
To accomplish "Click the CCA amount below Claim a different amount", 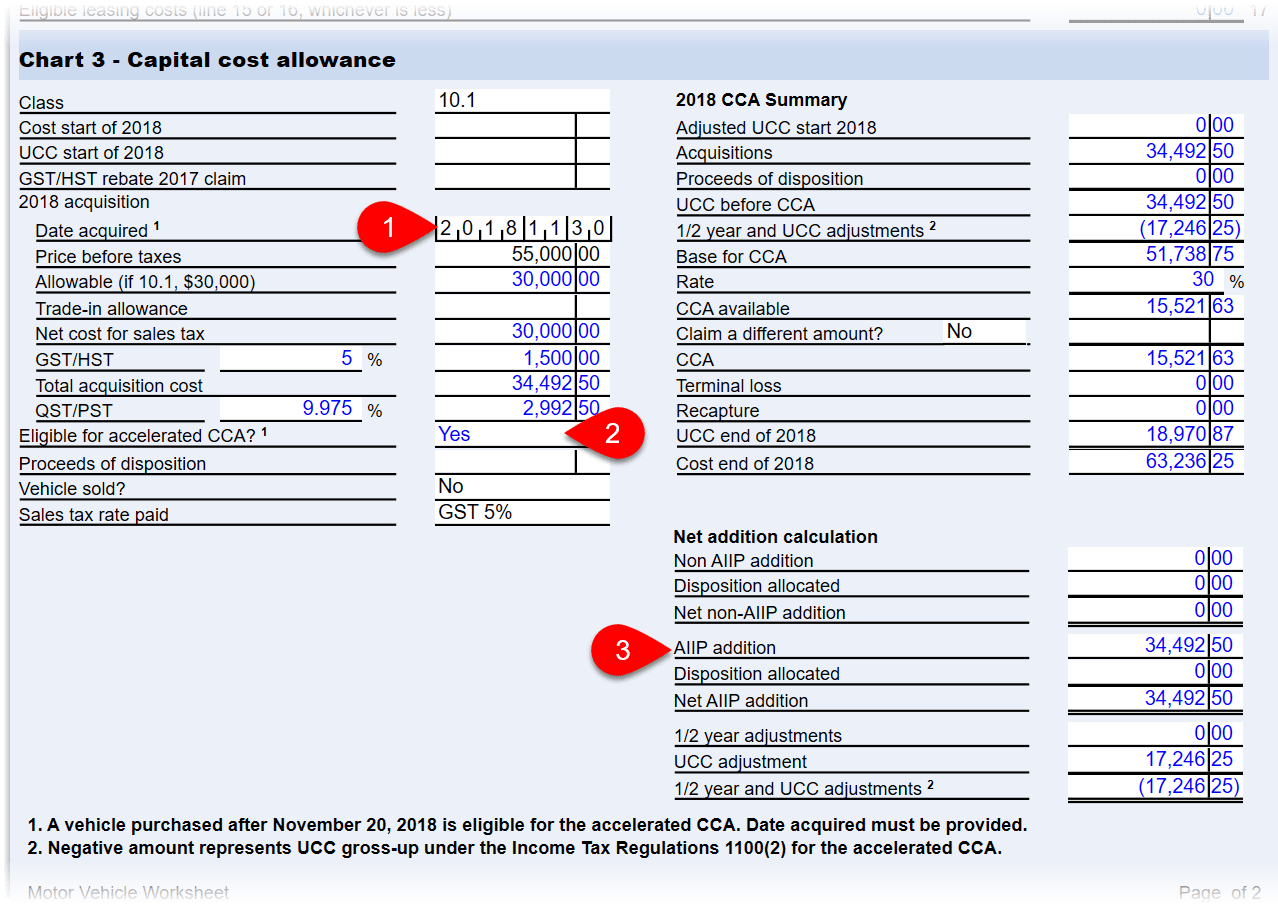I will (x=1156, y=358).
